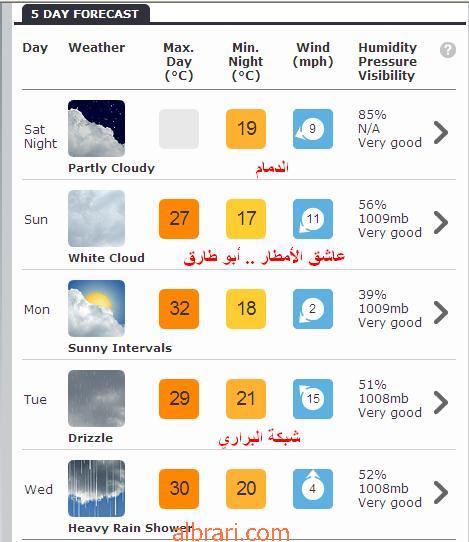
Task: Click the help question mark icon
Action: coord(448,50)
